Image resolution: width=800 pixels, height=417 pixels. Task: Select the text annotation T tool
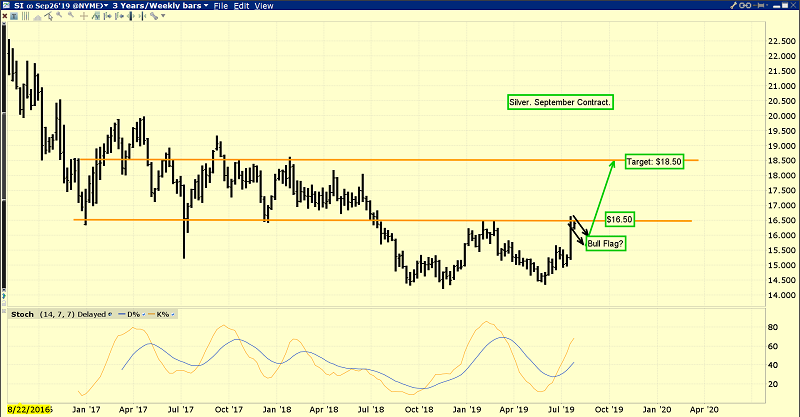(14, 16)
